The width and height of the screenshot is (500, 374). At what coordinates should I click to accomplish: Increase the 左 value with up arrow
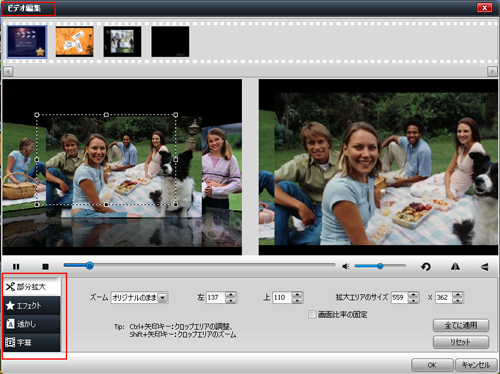(230, 294)
